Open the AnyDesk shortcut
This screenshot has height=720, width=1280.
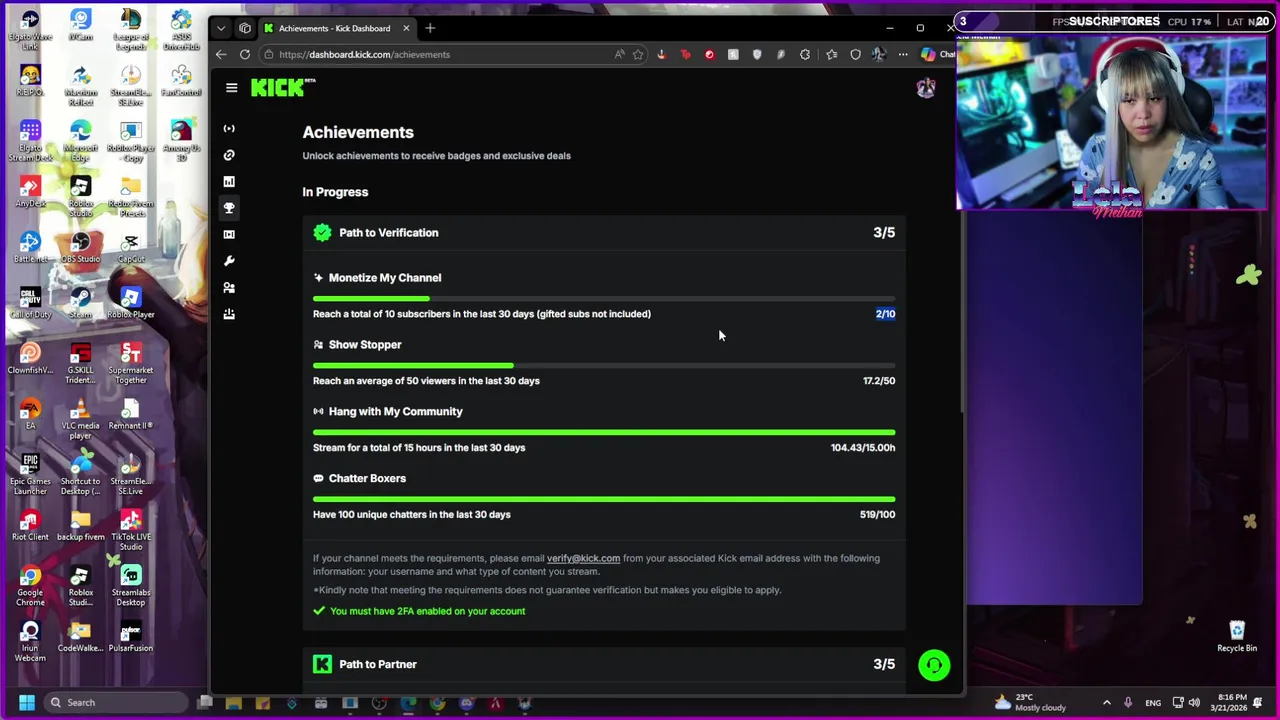pyautogui.click(x=30, y=191)
